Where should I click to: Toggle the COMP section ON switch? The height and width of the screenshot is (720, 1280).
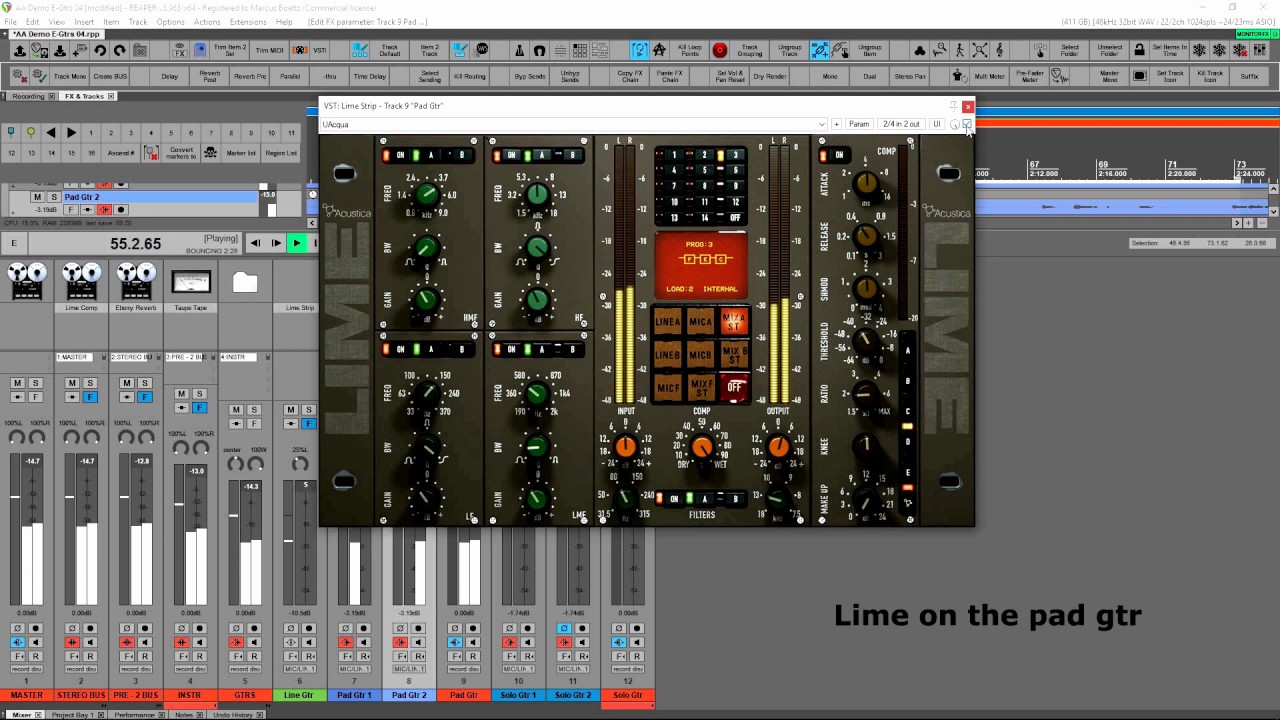[834, 155]
